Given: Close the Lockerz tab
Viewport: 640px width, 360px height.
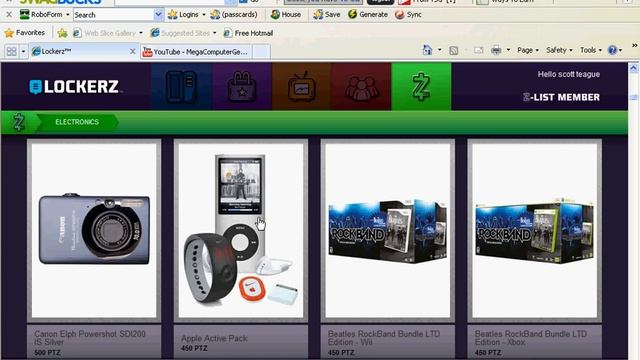Looking at the screenshot, I should tap(133, 51).
